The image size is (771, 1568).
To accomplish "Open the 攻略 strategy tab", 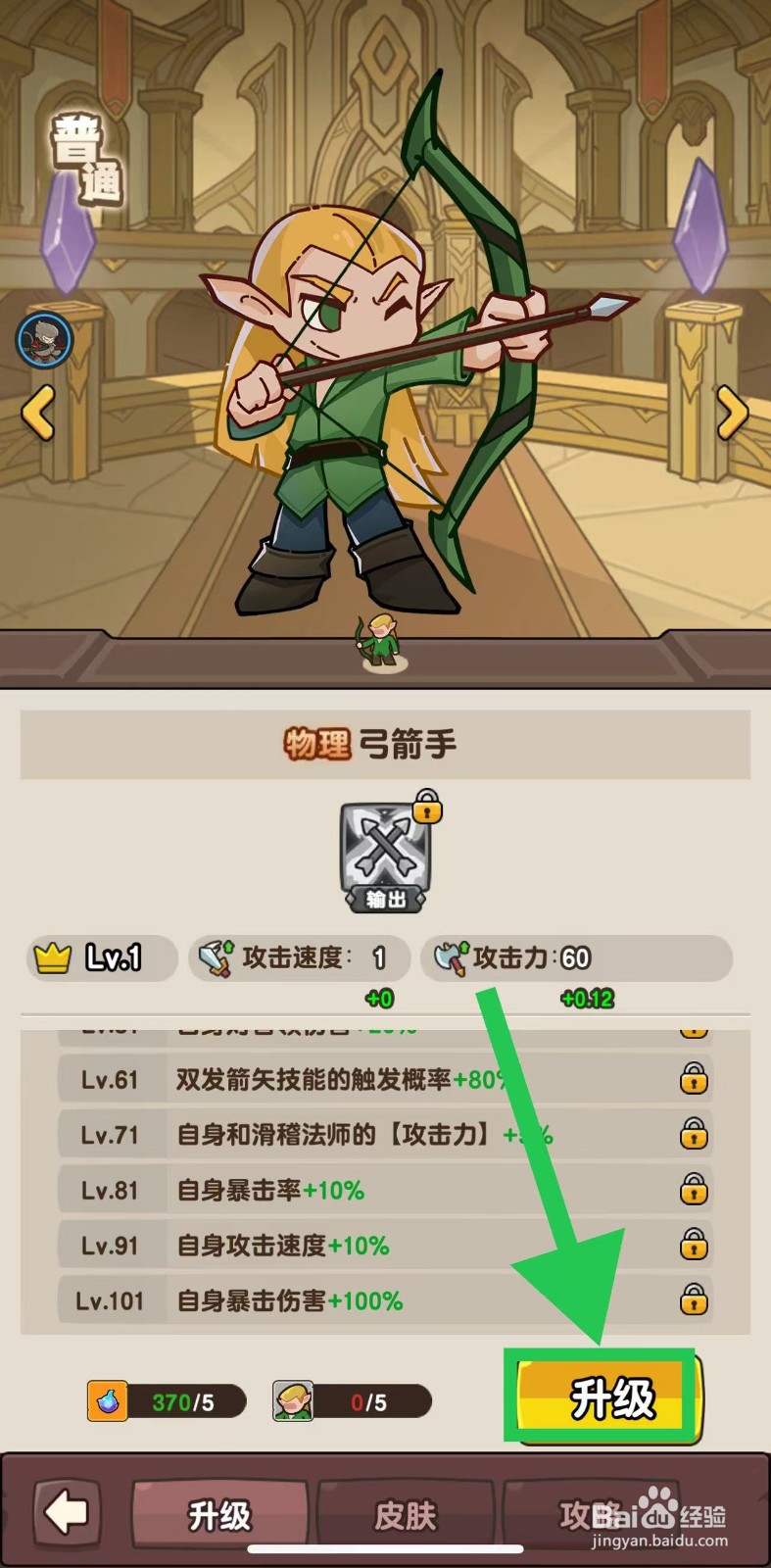I will point(590,1516).
